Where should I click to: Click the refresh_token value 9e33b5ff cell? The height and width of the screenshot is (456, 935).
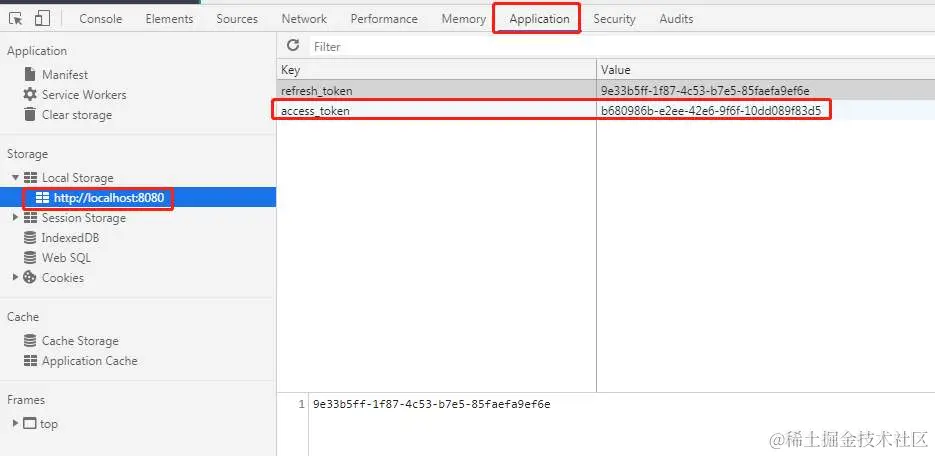click(766, 91)
